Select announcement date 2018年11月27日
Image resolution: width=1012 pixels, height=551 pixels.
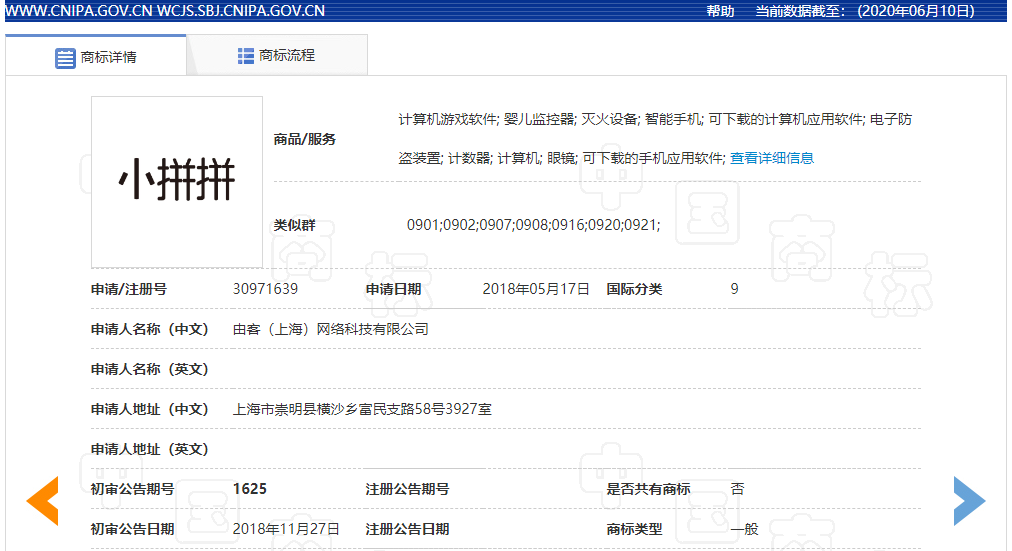286,529
